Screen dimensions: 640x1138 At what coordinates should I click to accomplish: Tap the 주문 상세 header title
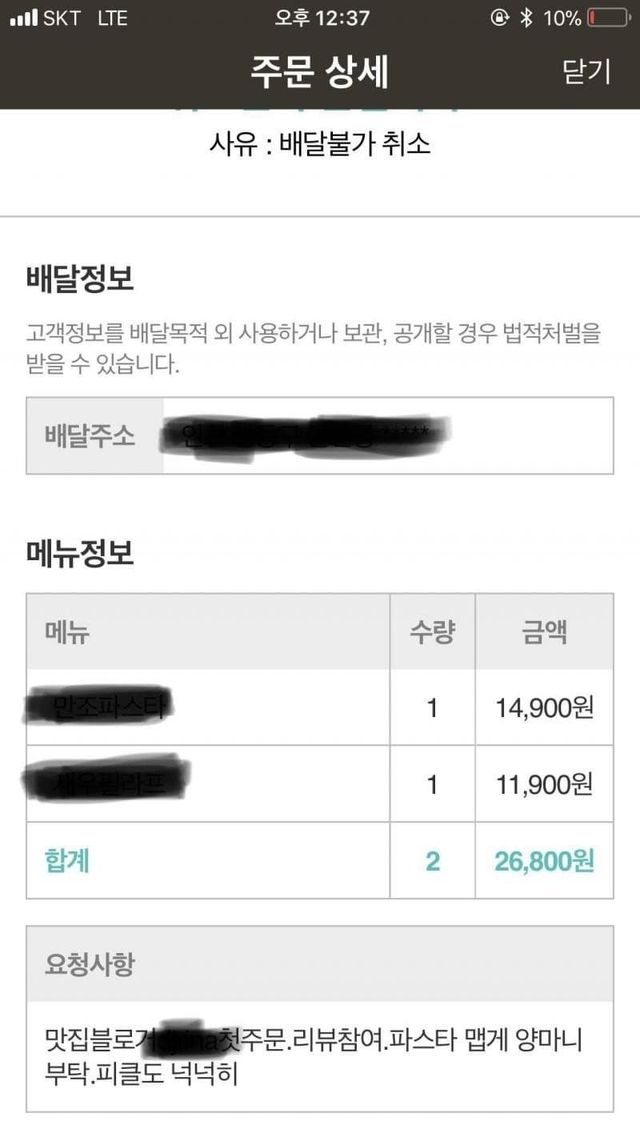point(320,72)
